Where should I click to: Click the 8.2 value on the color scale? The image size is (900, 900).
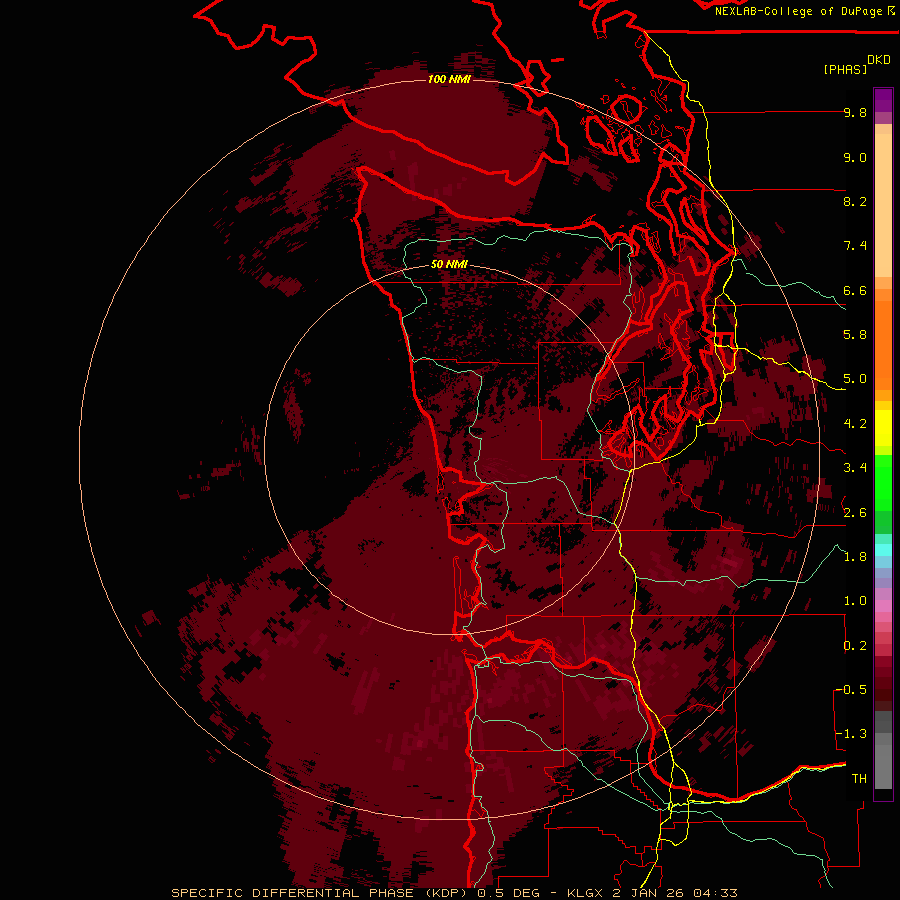(x=855, y=201)
